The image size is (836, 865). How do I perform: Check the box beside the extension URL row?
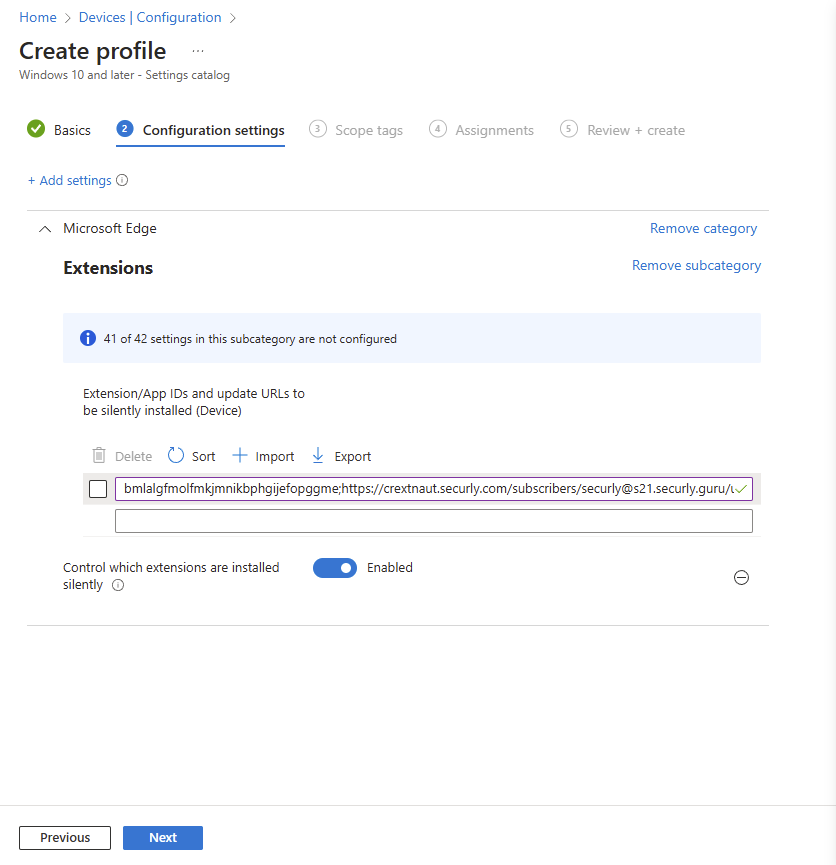coord(98,489)
